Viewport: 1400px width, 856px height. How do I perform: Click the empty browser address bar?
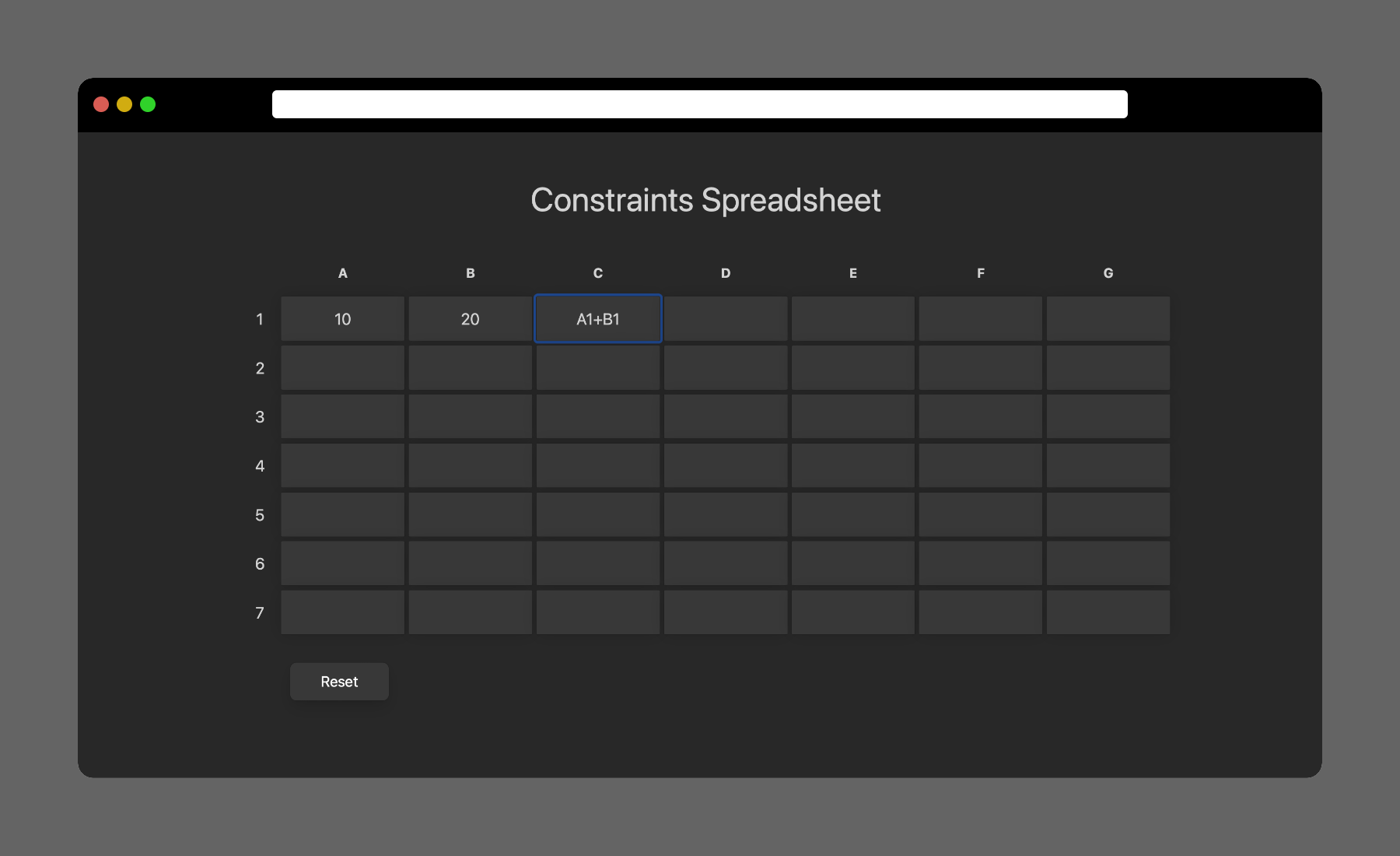[x=700, y=104]
